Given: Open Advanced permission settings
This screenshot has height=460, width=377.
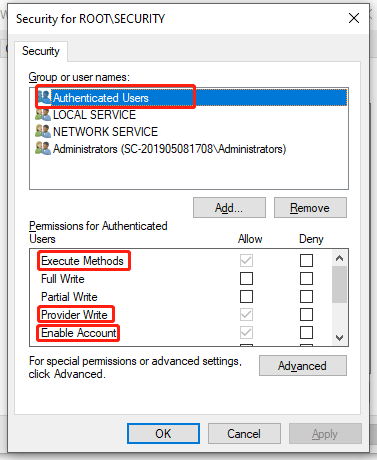Looking at the screenshot, I should pos(303,366).
